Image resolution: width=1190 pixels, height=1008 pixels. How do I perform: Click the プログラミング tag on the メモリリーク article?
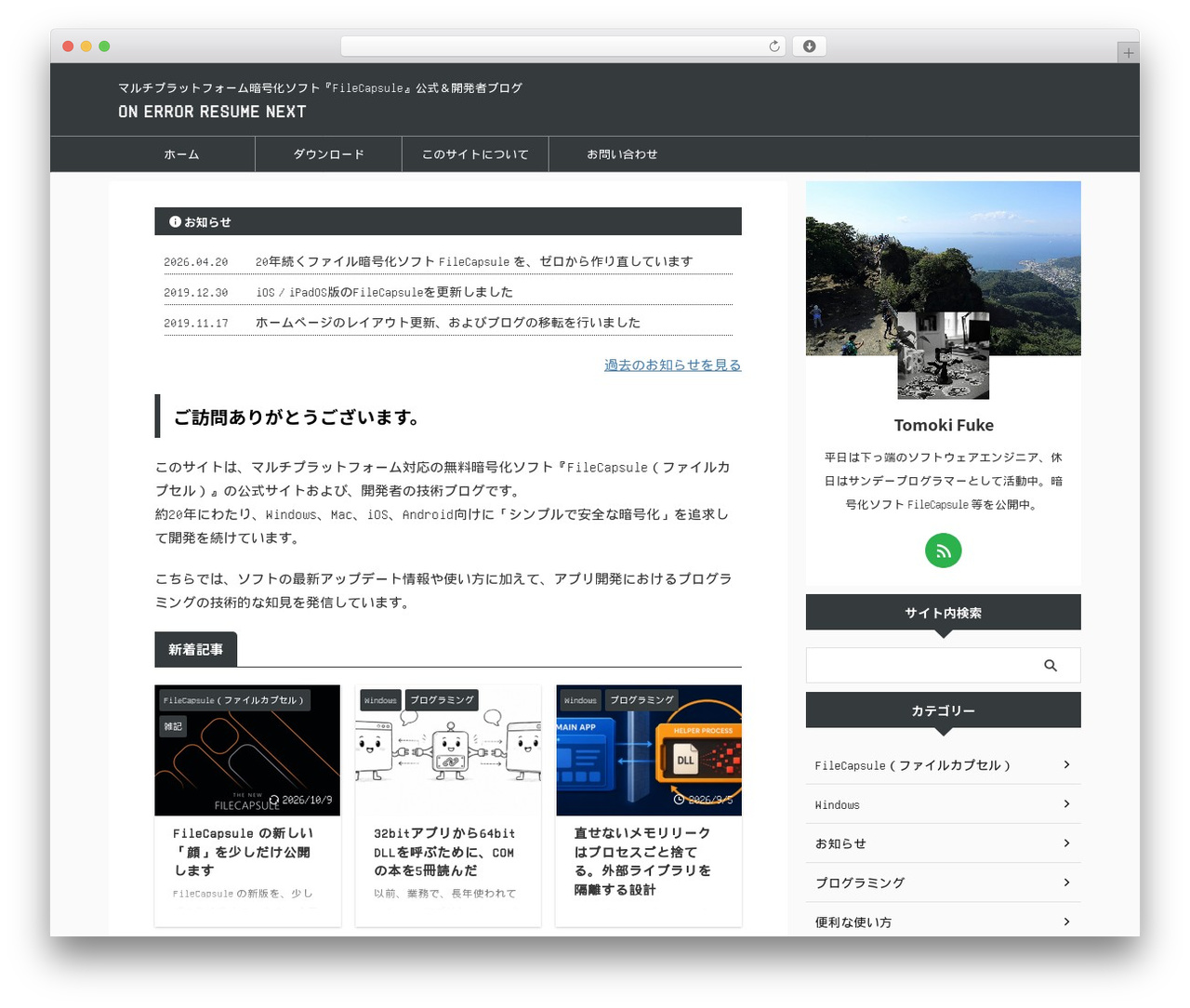[x=641, y=700]
